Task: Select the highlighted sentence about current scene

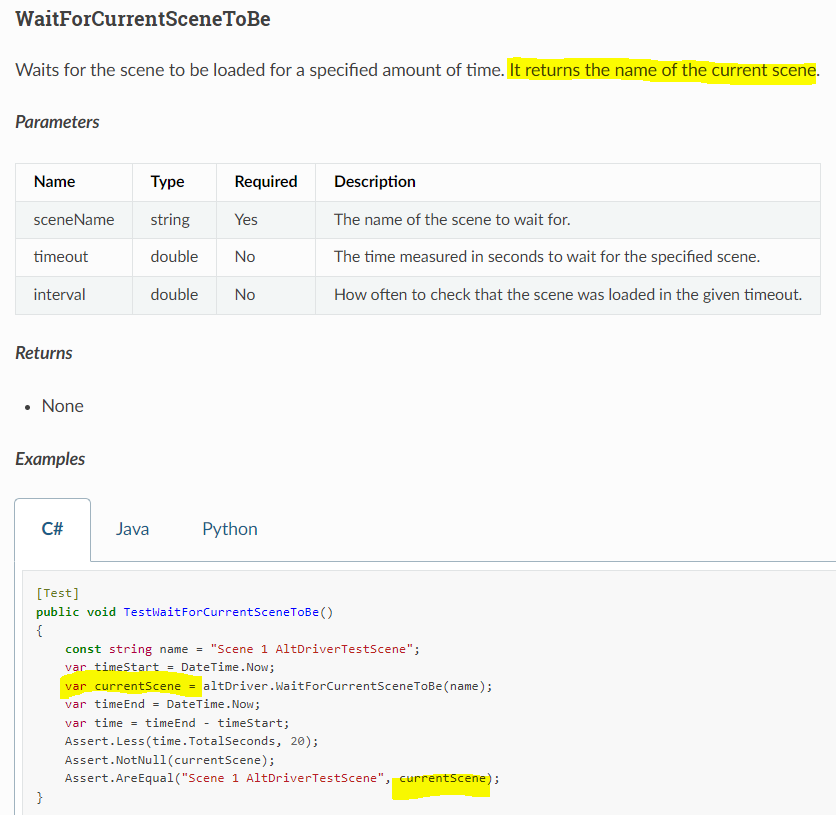Action: [x=660, y=70]
